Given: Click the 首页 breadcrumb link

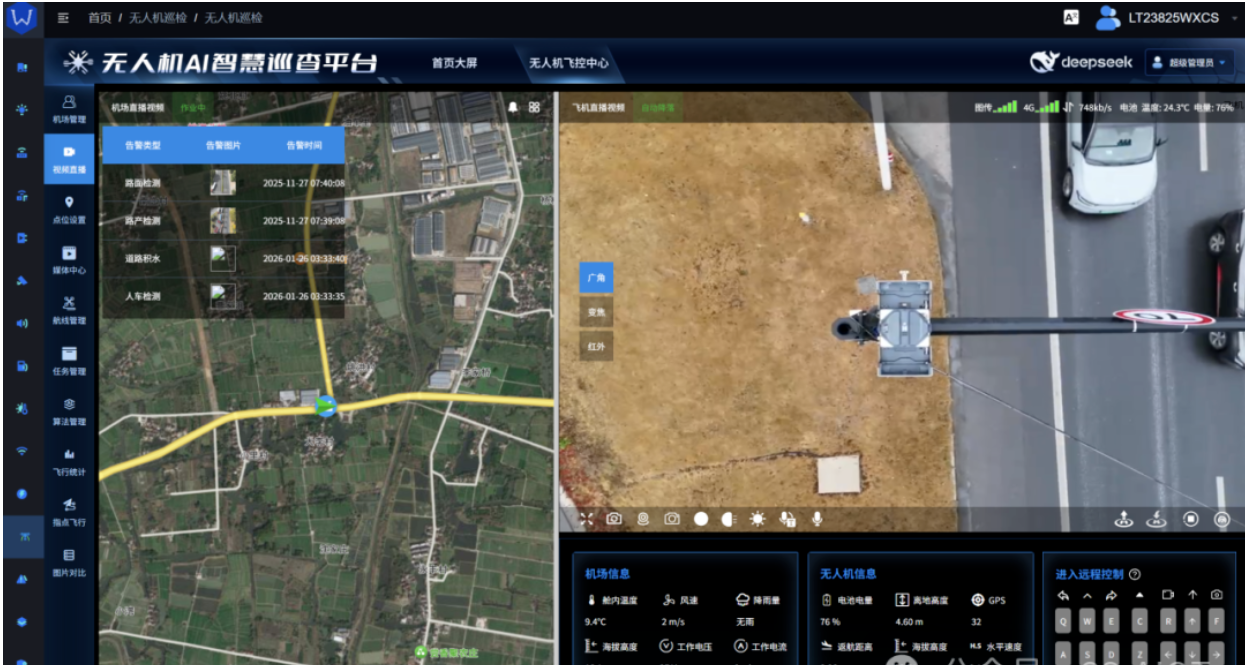Looking at the screenshot, I should click(x=99, y=18).
